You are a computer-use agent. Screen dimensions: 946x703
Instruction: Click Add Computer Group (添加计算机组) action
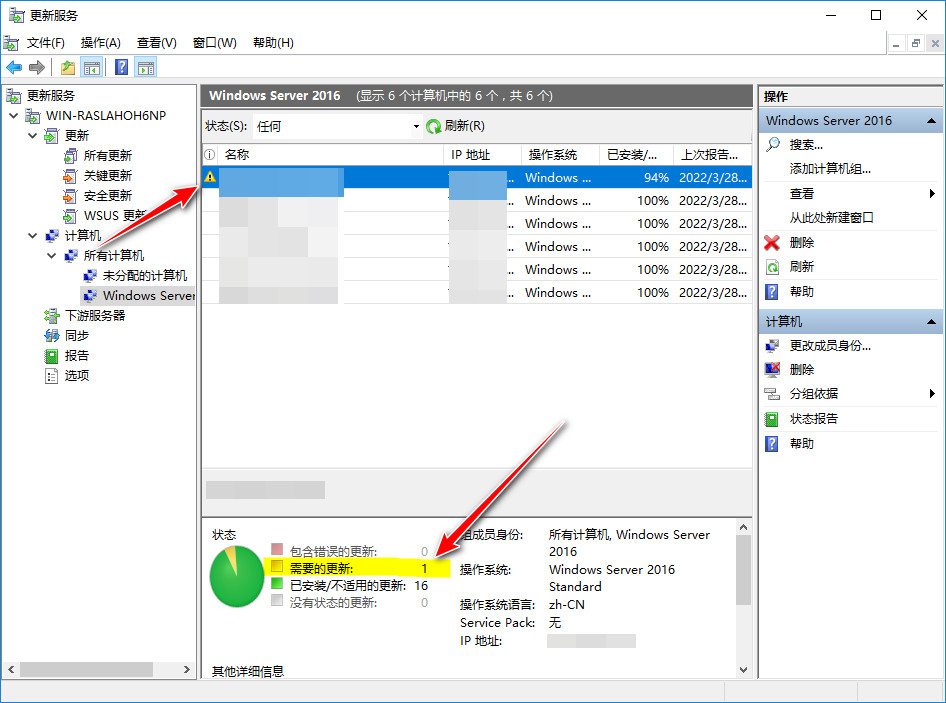(830, 169)
